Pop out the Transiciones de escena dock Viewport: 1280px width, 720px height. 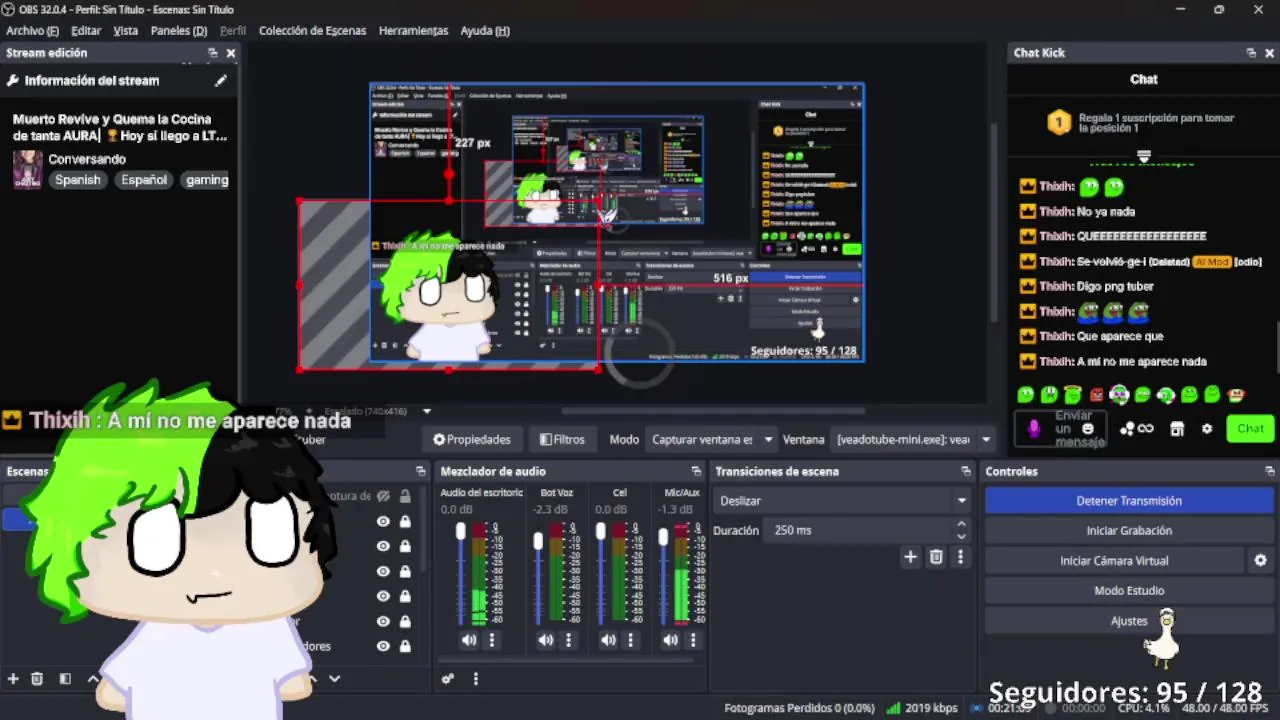[965, 471]
